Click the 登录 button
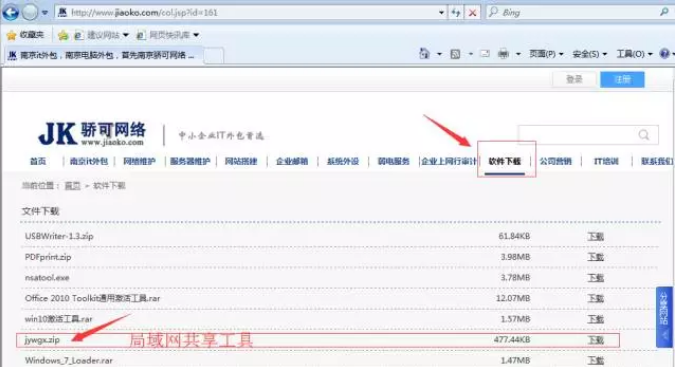The width and height of the screenshot is (675, 367). 574,79
